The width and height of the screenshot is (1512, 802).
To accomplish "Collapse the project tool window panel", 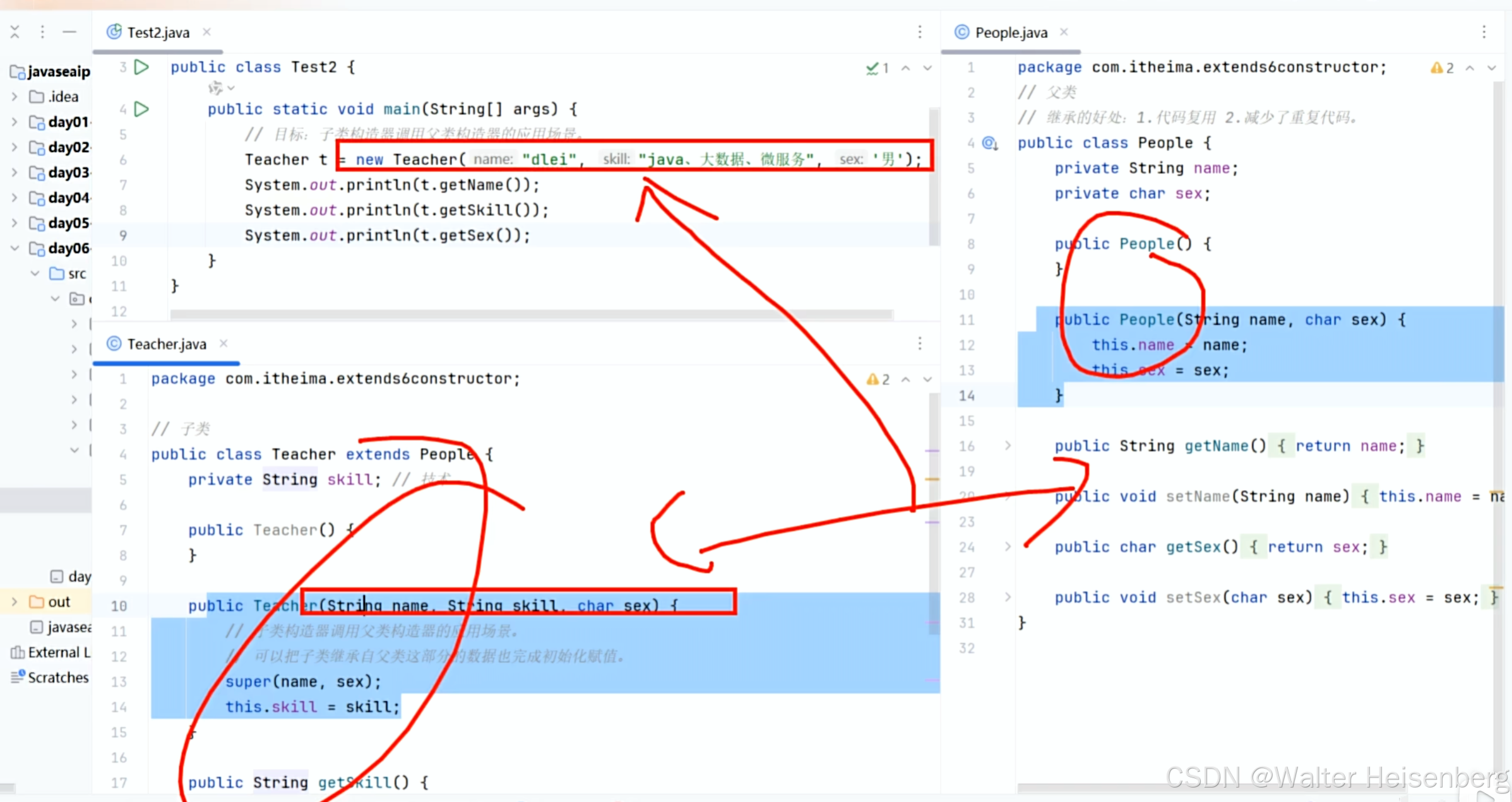I will [x=69, y=32].
